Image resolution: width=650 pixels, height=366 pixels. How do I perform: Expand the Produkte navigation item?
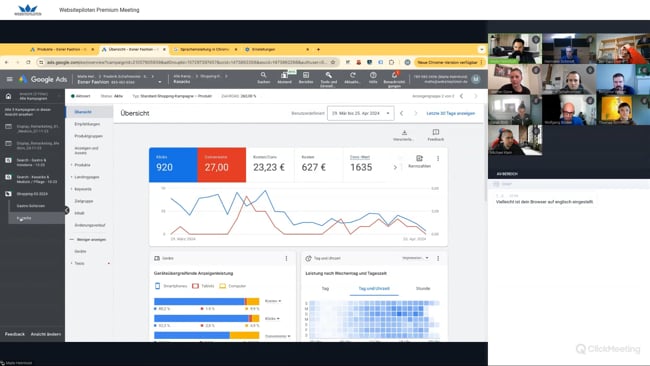[x=82, y=165]
